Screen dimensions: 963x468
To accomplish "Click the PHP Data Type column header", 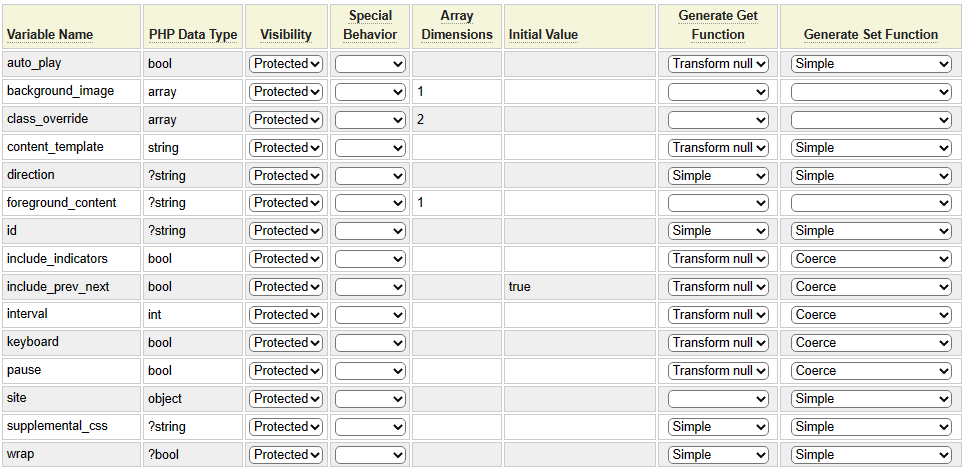I will pyautogui.click(x=193, y=34).
